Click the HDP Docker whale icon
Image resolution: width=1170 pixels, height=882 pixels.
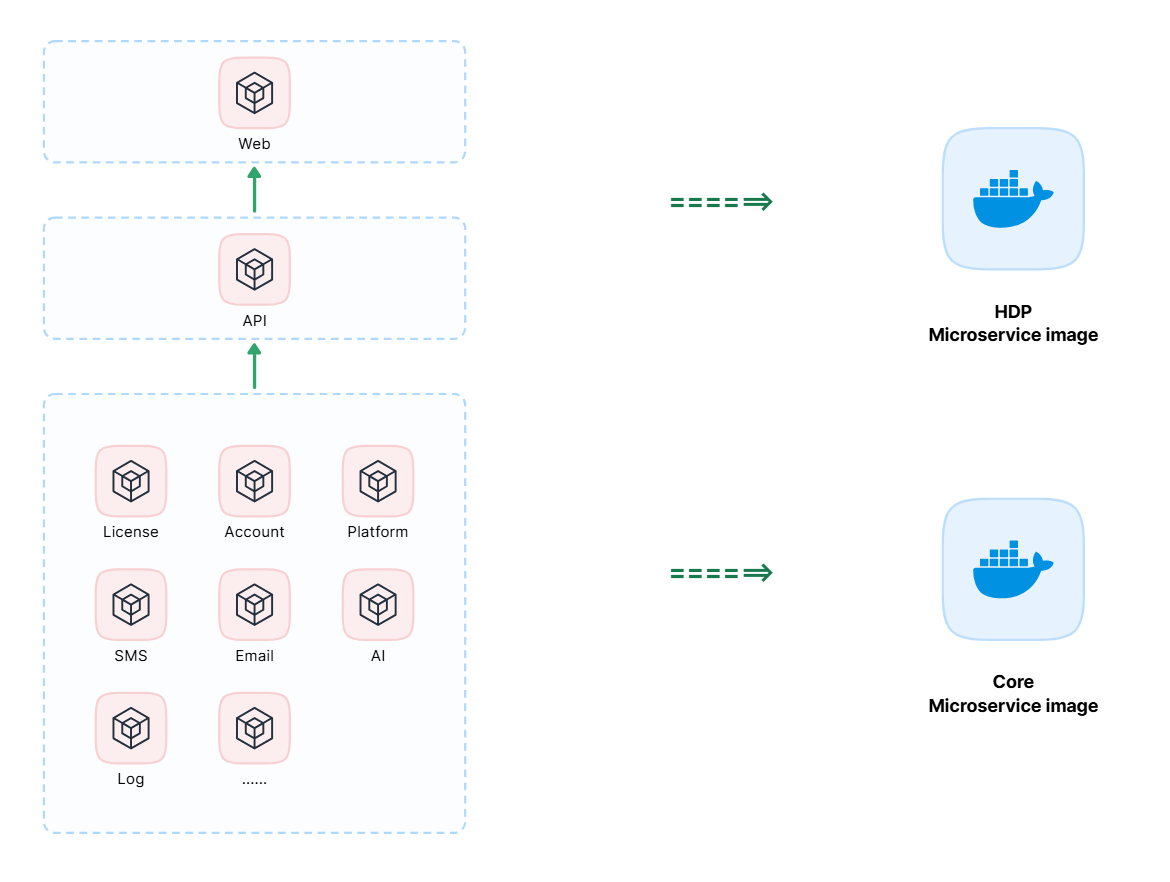tap(1013, 199)
